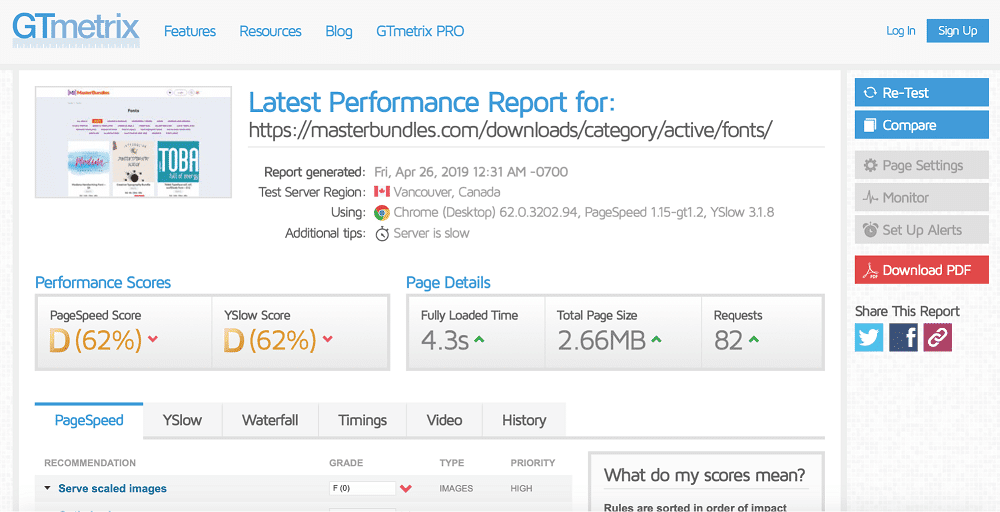Click the PRIORITY column header
Screen dimensions: 1000x512
tap(533, 463)
